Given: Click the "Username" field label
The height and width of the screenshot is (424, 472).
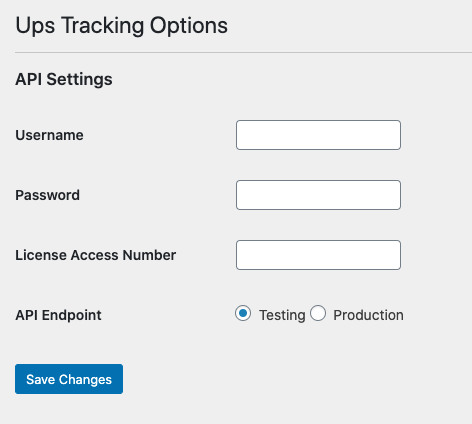Looking at the screenshot, I should [x=49, y=135].
